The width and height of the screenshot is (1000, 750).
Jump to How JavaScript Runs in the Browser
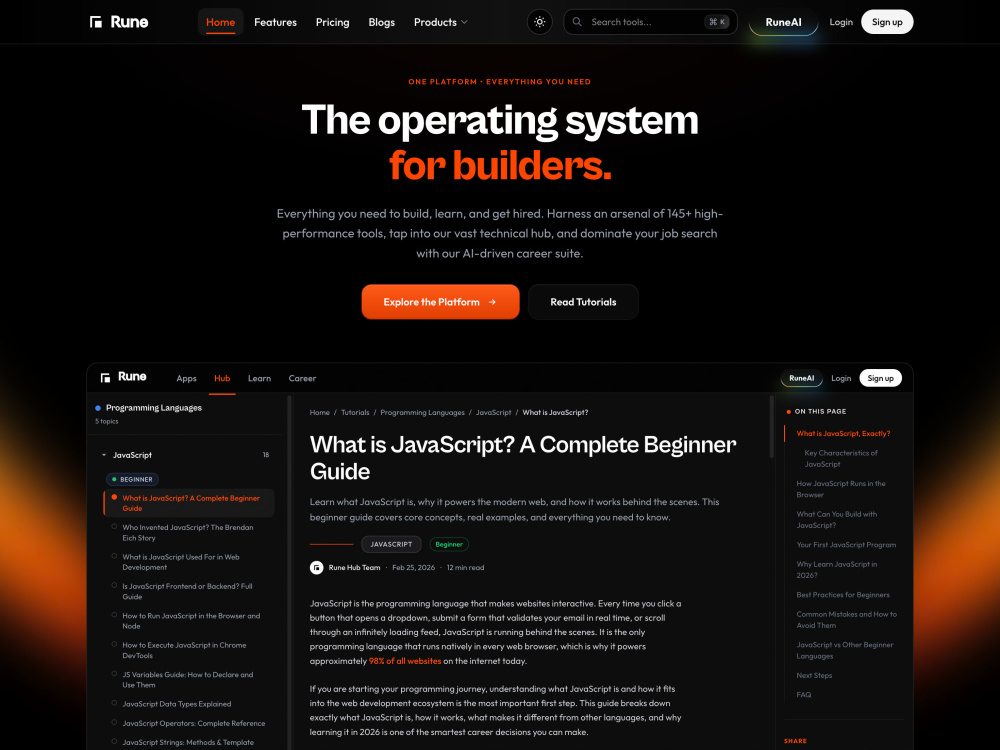[841, 489]
